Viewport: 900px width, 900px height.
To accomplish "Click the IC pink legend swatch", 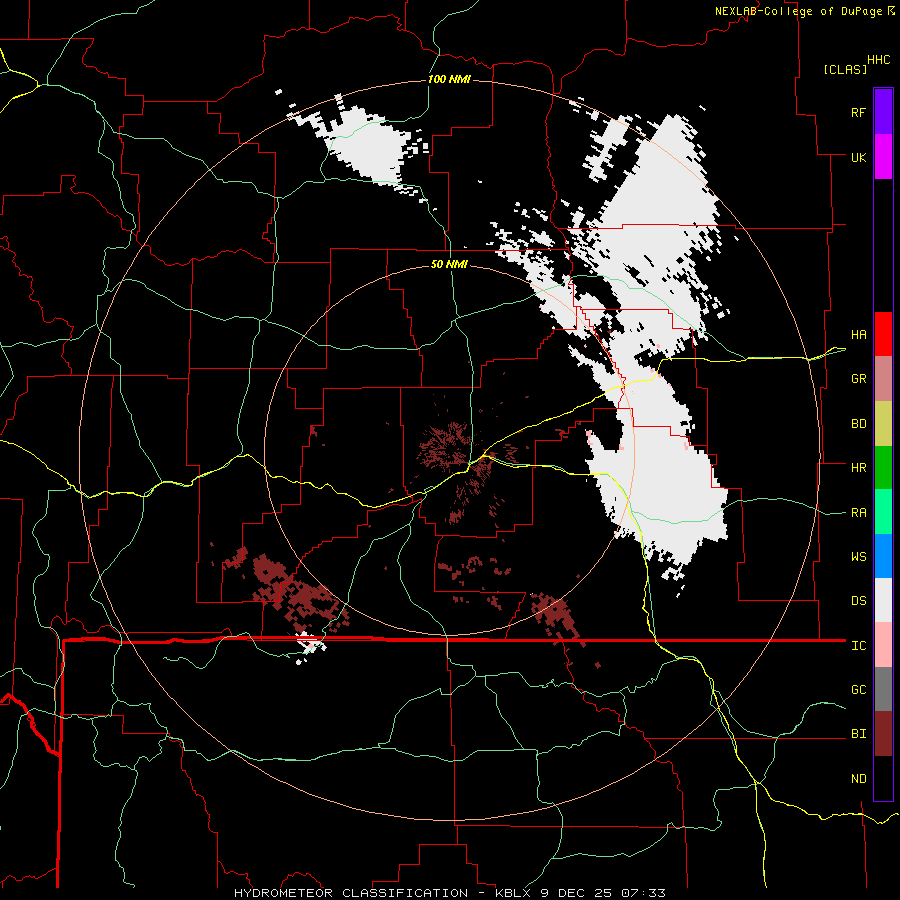I will pos(883,645).
